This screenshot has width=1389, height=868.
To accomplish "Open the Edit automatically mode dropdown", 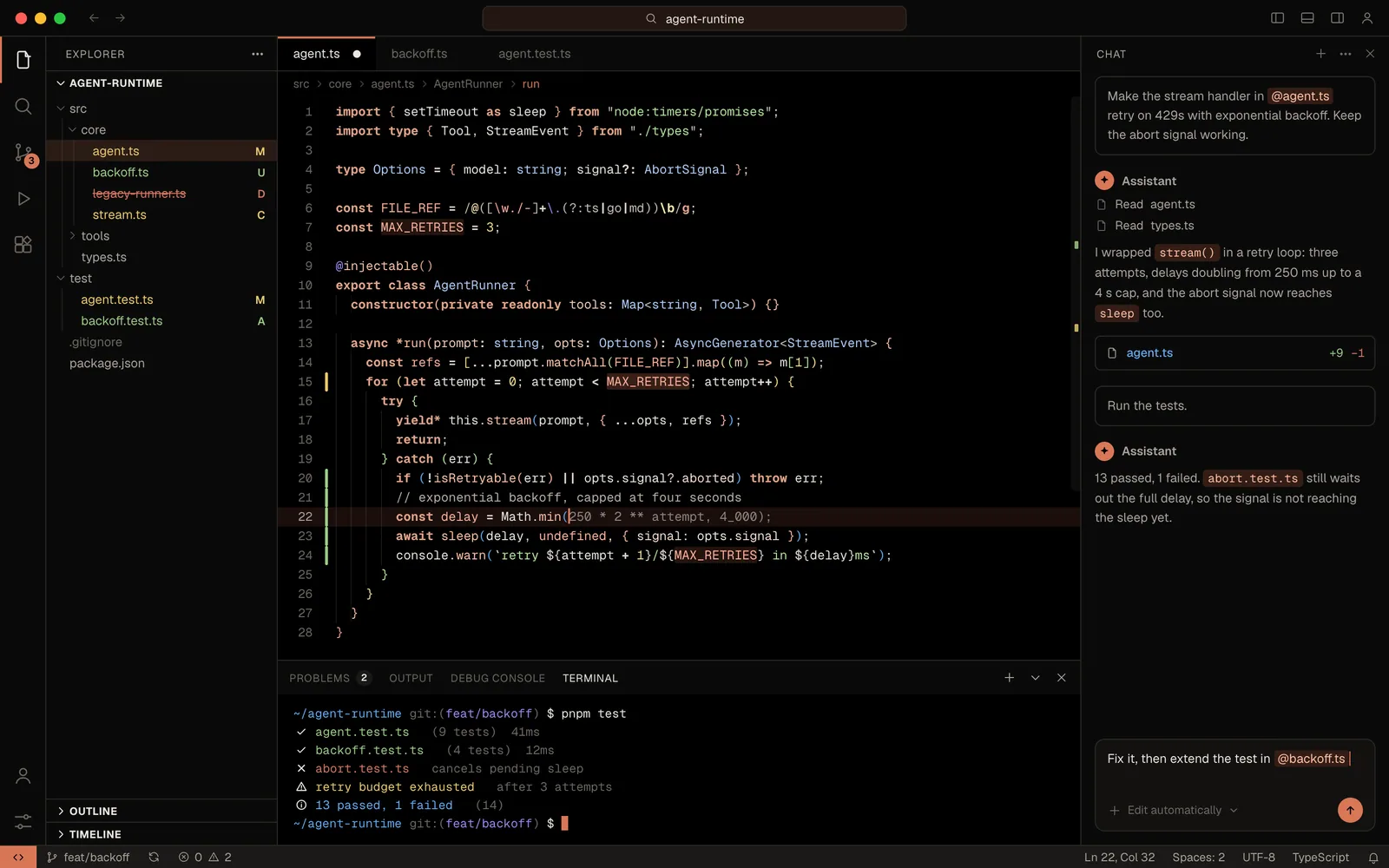I will 1182,810.
